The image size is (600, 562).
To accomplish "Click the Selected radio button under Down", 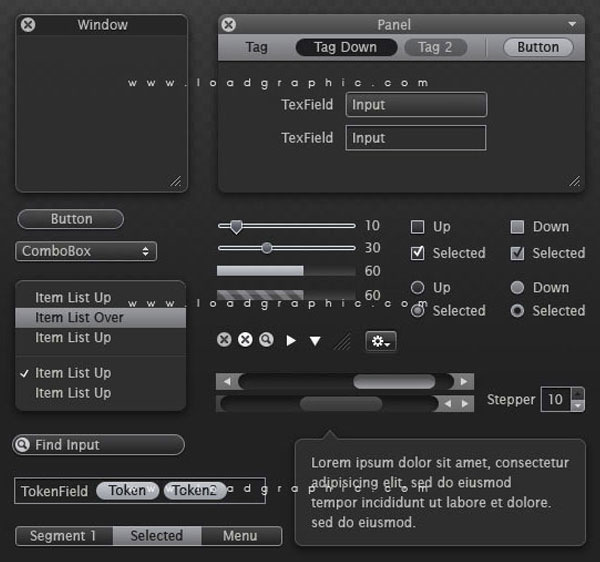I will tap(517, 311).
